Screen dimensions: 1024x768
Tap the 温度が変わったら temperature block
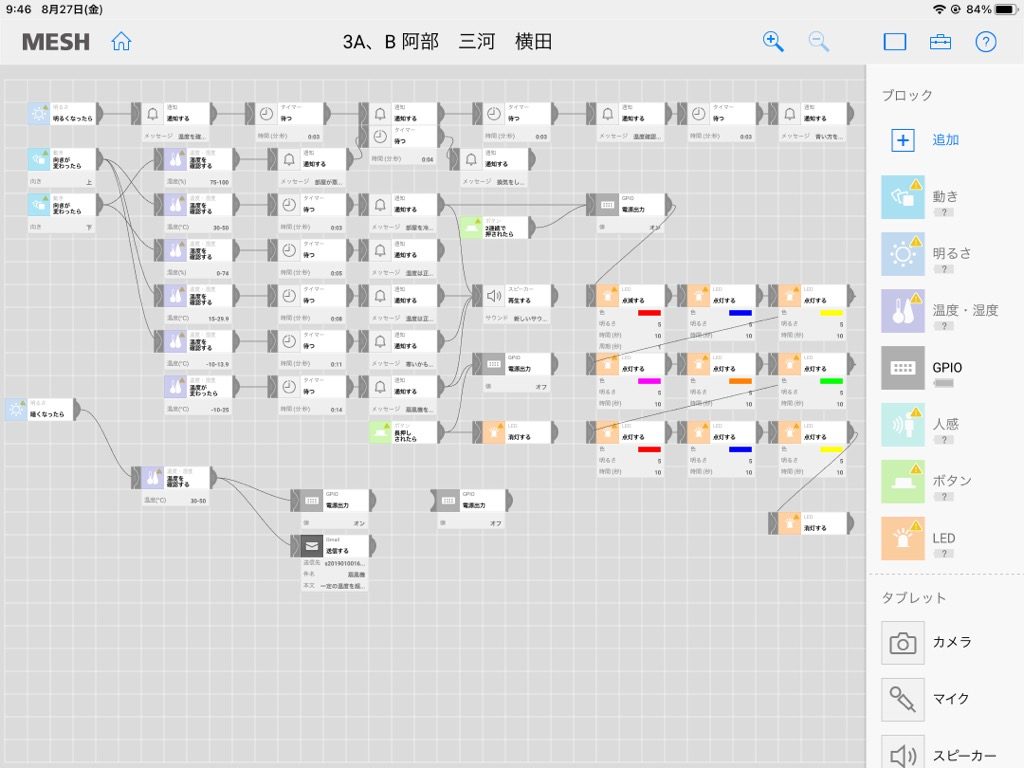point(202,387)
